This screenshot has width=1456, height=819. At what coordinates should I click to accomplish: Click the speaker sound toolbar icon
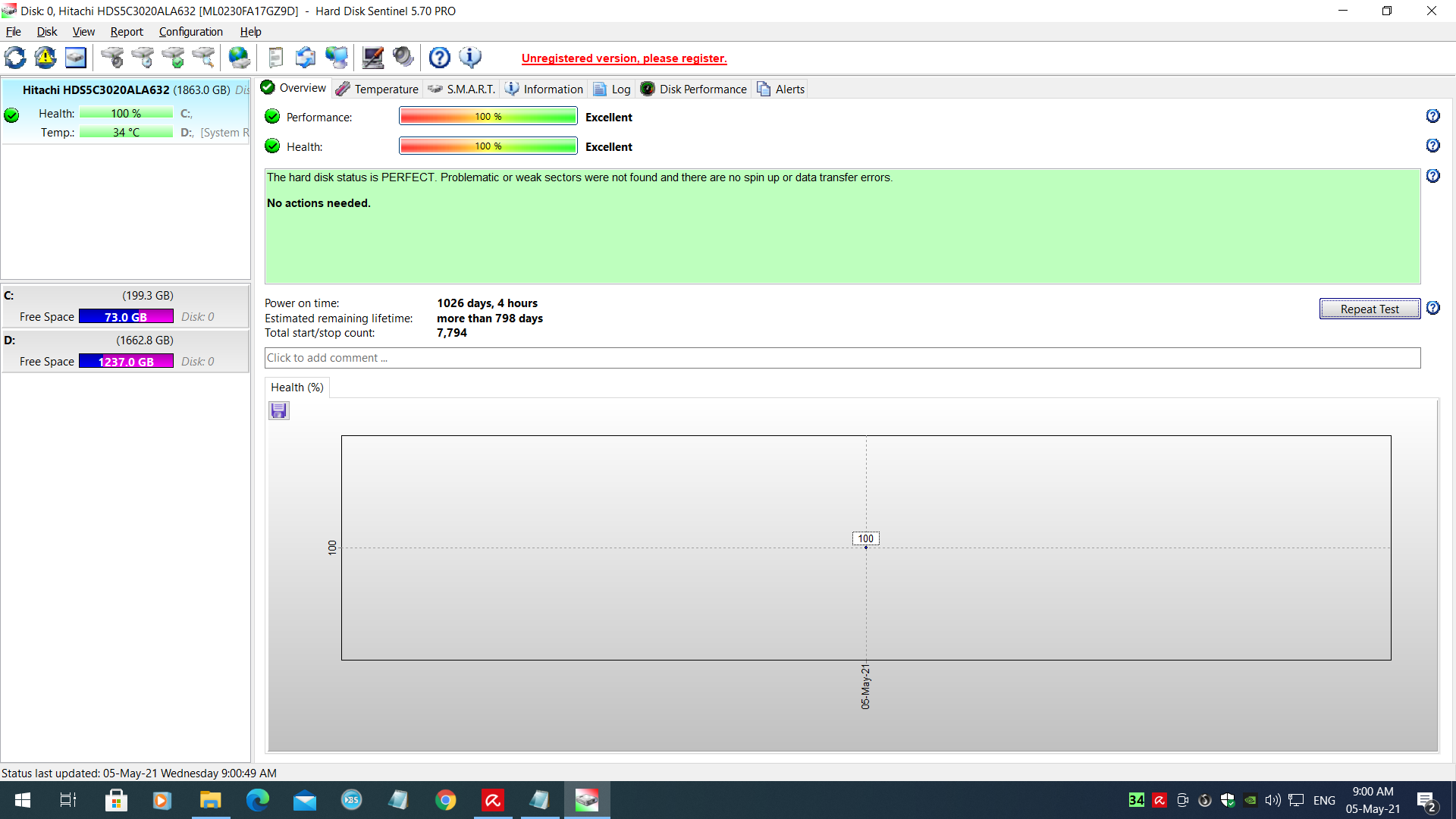click(403, 58)
